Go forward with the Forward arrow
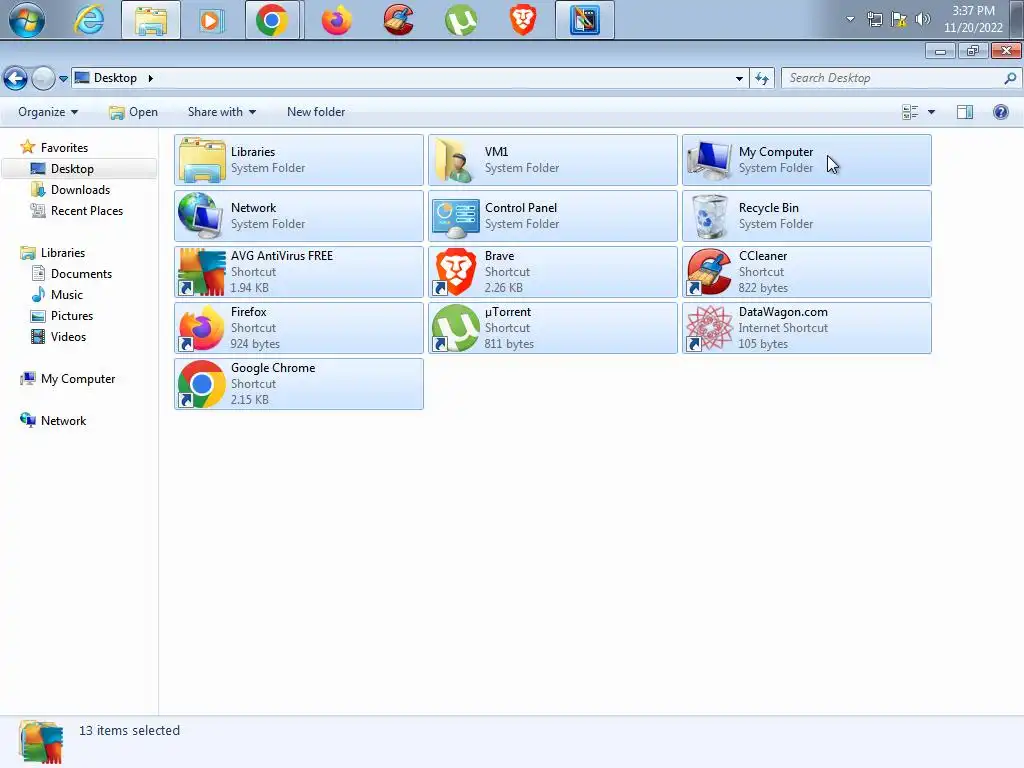The image size is (1024, 768). coord(43,78)
